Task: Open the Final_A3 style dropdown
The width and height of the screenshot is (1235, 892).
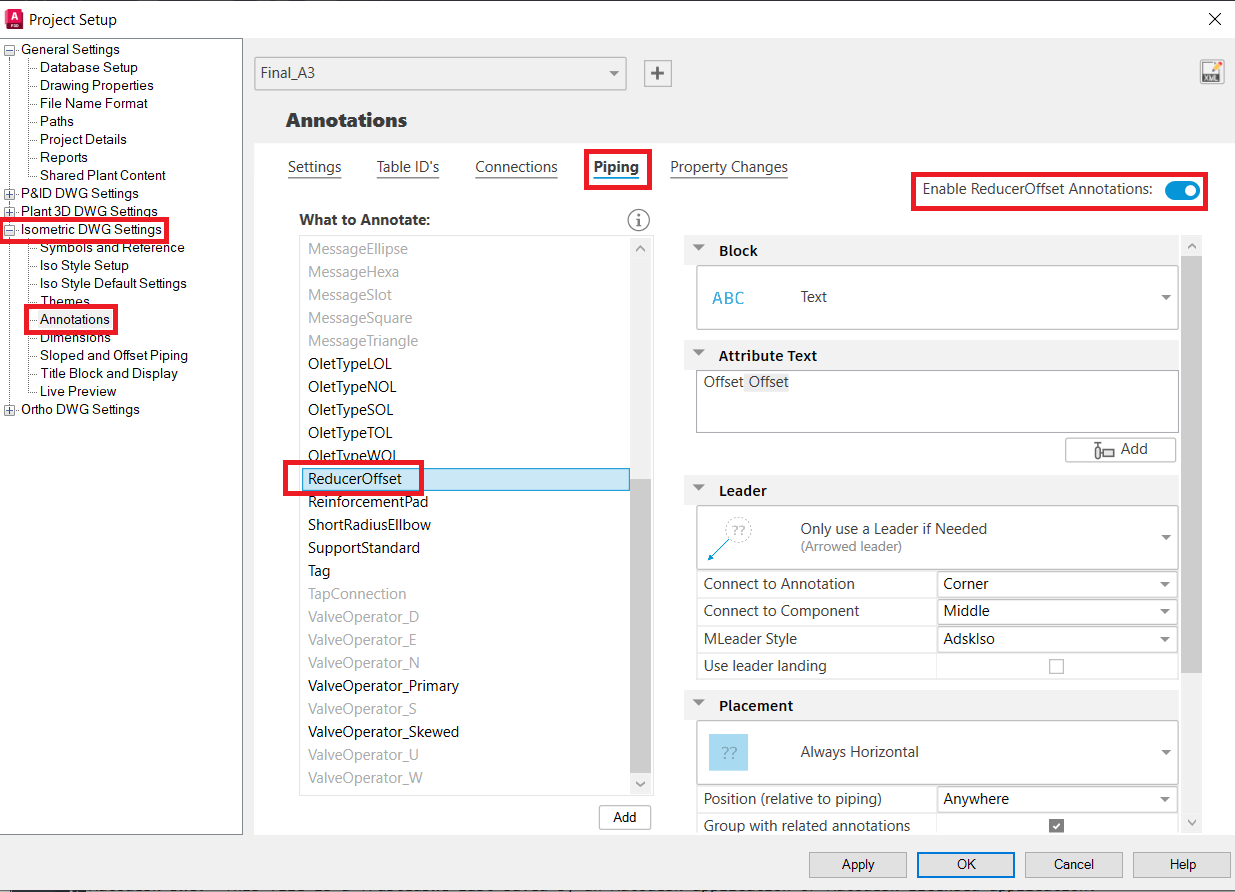Action: (x=613, y=73)
